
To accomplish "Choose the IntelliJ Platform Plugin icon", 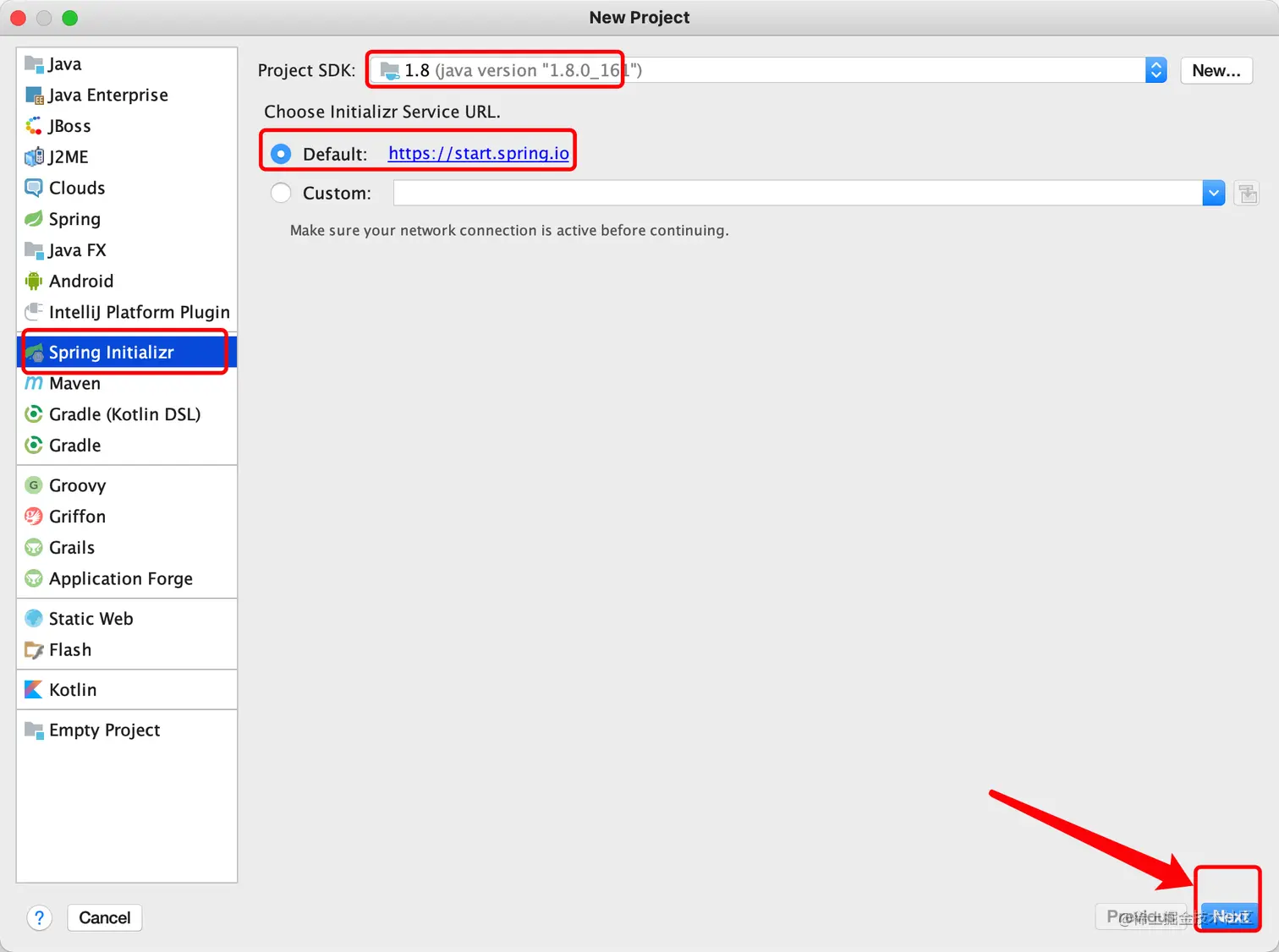I will tap(34, 312).
